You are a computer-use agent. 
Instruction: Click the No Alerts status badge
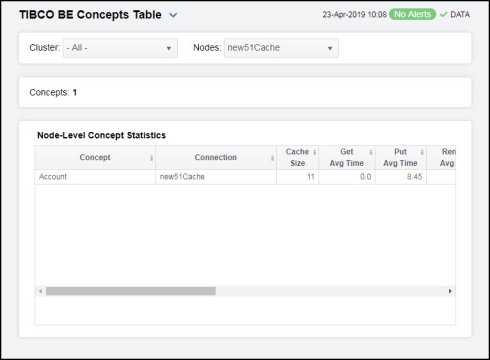click(x=413, y=14)
